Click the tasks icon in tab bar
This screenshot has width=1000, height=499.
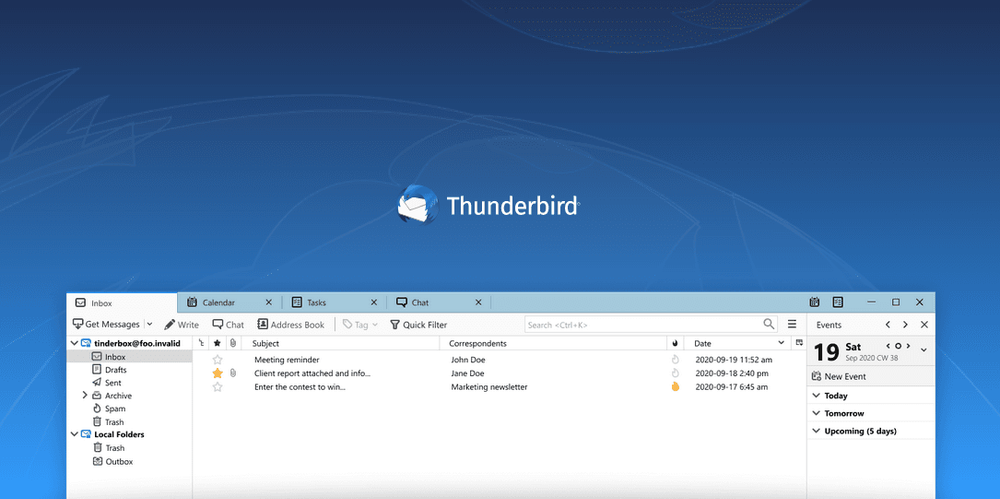click(838, 302)
